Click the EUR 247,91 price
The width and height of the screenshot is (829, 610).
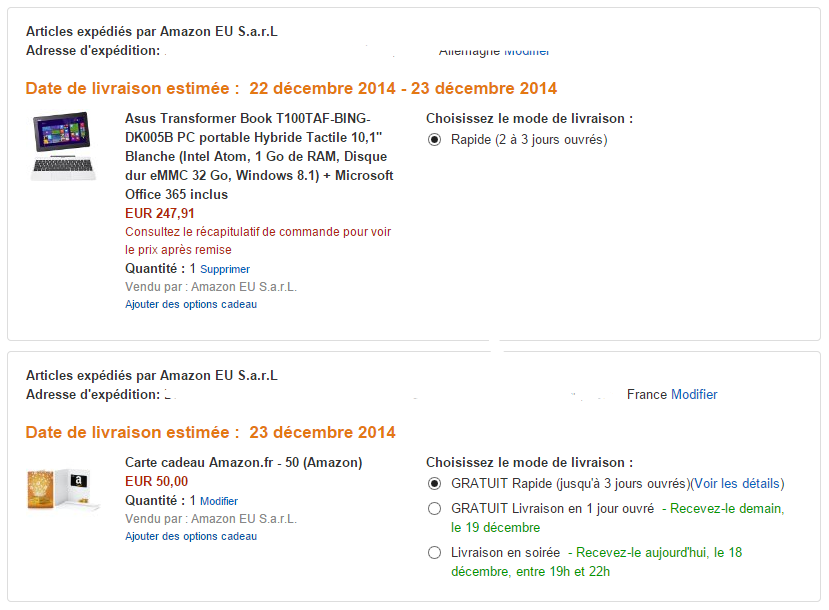coord(160,214)
